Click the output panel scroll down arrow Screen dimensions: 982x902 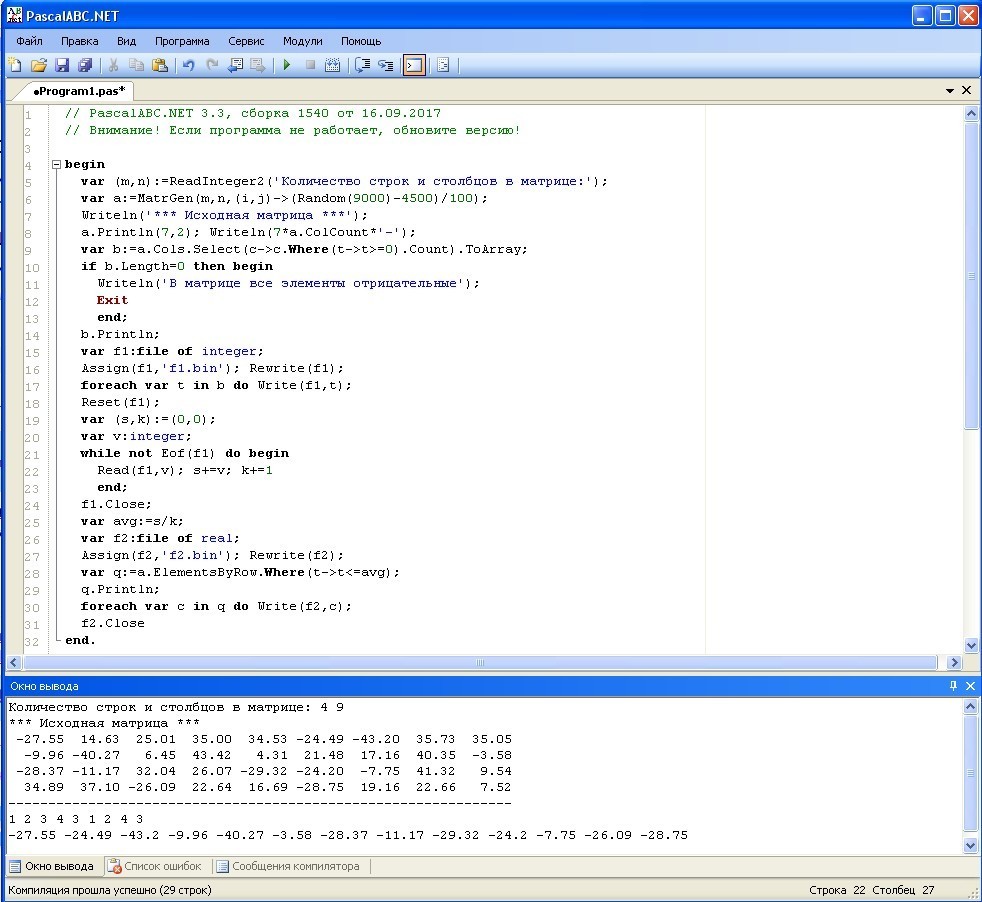tap(969, 845)
